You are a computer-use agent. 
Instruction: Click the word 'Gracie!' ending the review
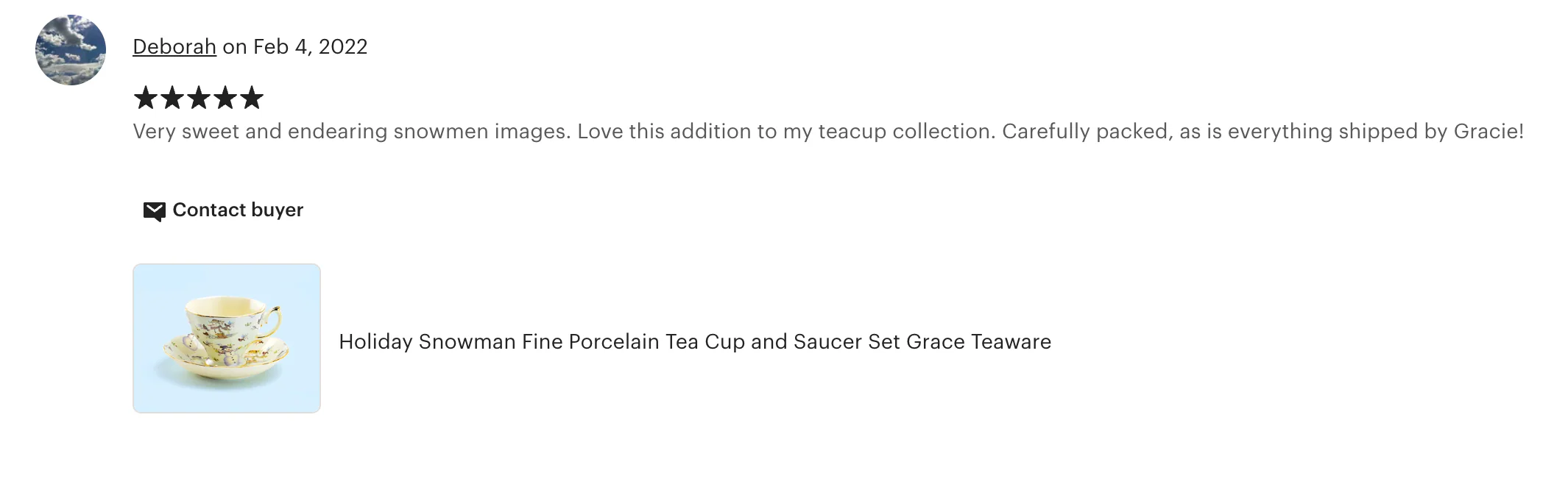pyautogui.click(x=1488, y=132)
